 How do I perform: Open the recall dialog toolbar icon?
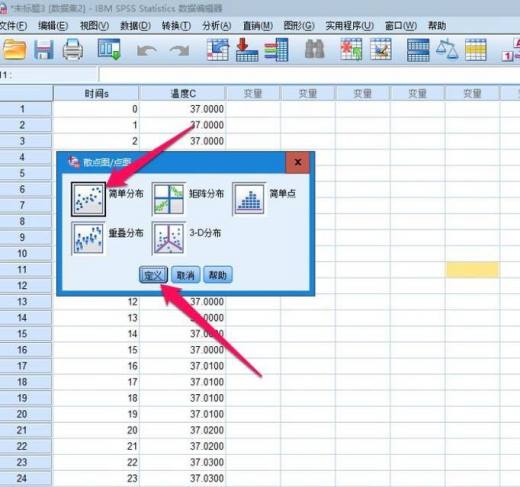pyautogui.click(x=109, y=49)
